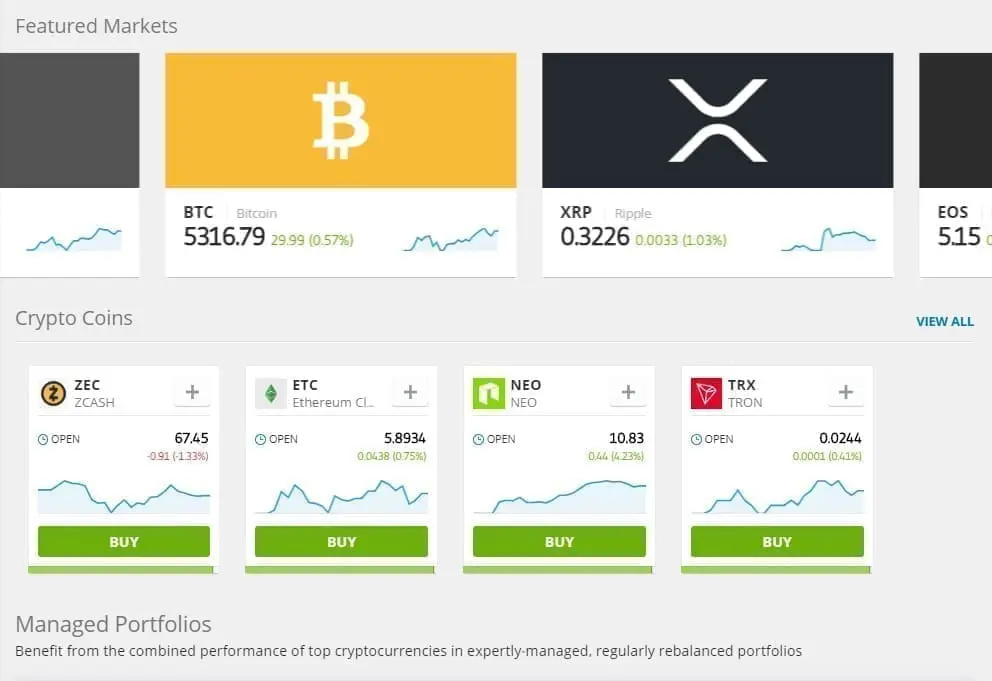
Task: Open VIEW ALL crypto coins
Action: click(x=944, y=321)
